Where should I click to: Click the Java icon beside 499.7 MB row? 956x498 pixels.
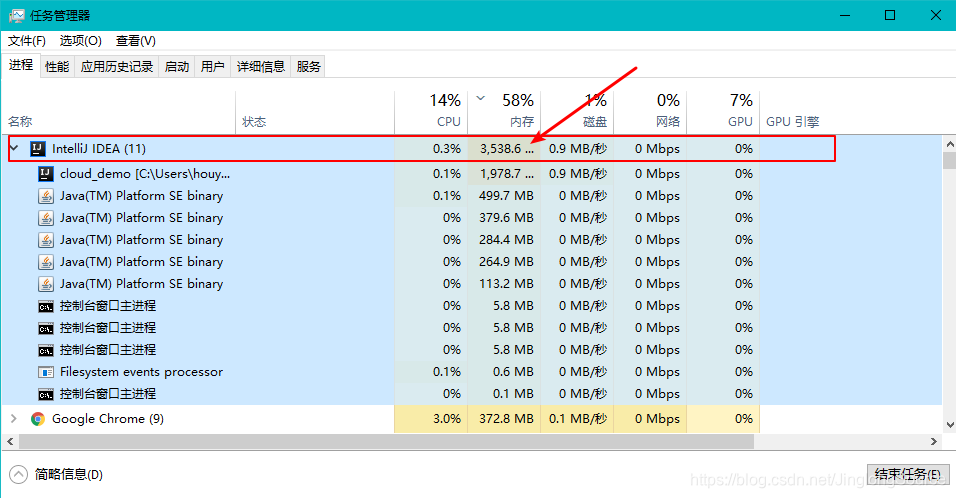coord(46,196)
